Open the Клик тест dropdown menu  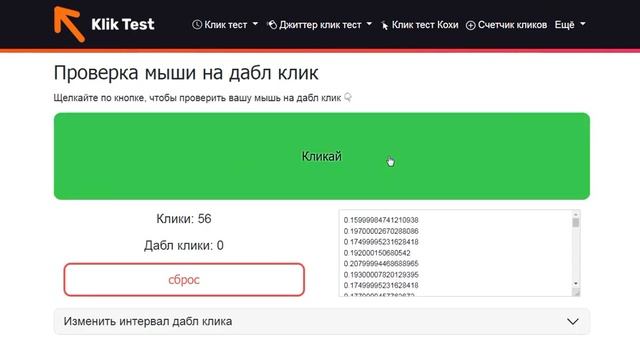[225, 25]
